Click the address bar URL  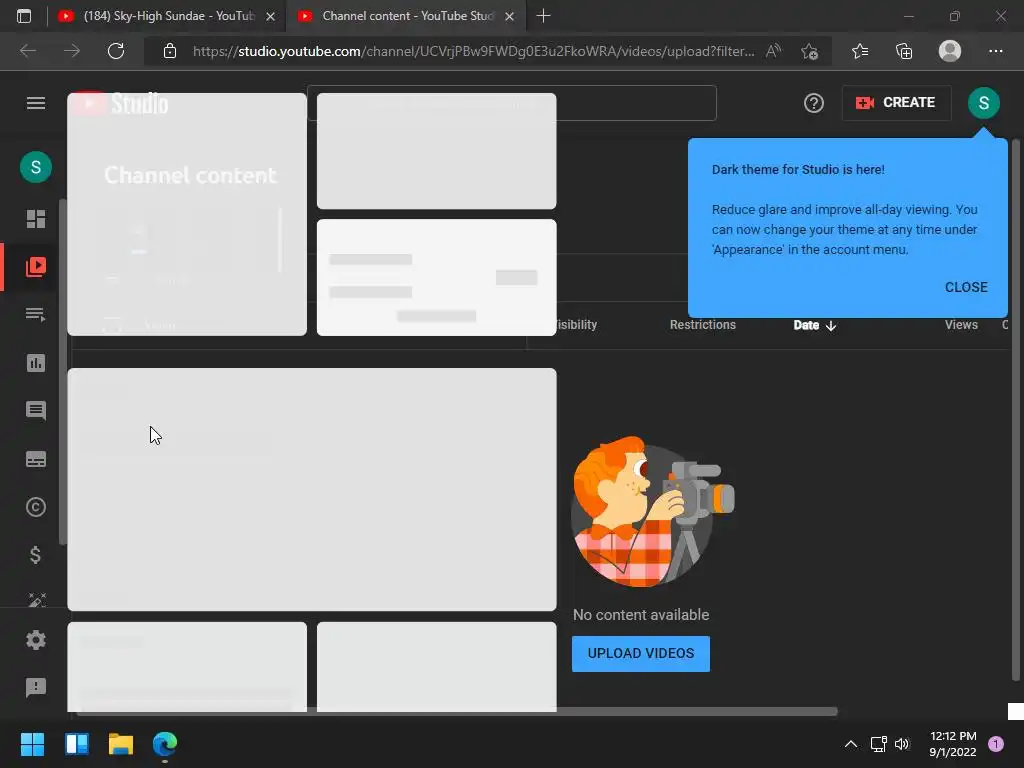pos(473,51)
